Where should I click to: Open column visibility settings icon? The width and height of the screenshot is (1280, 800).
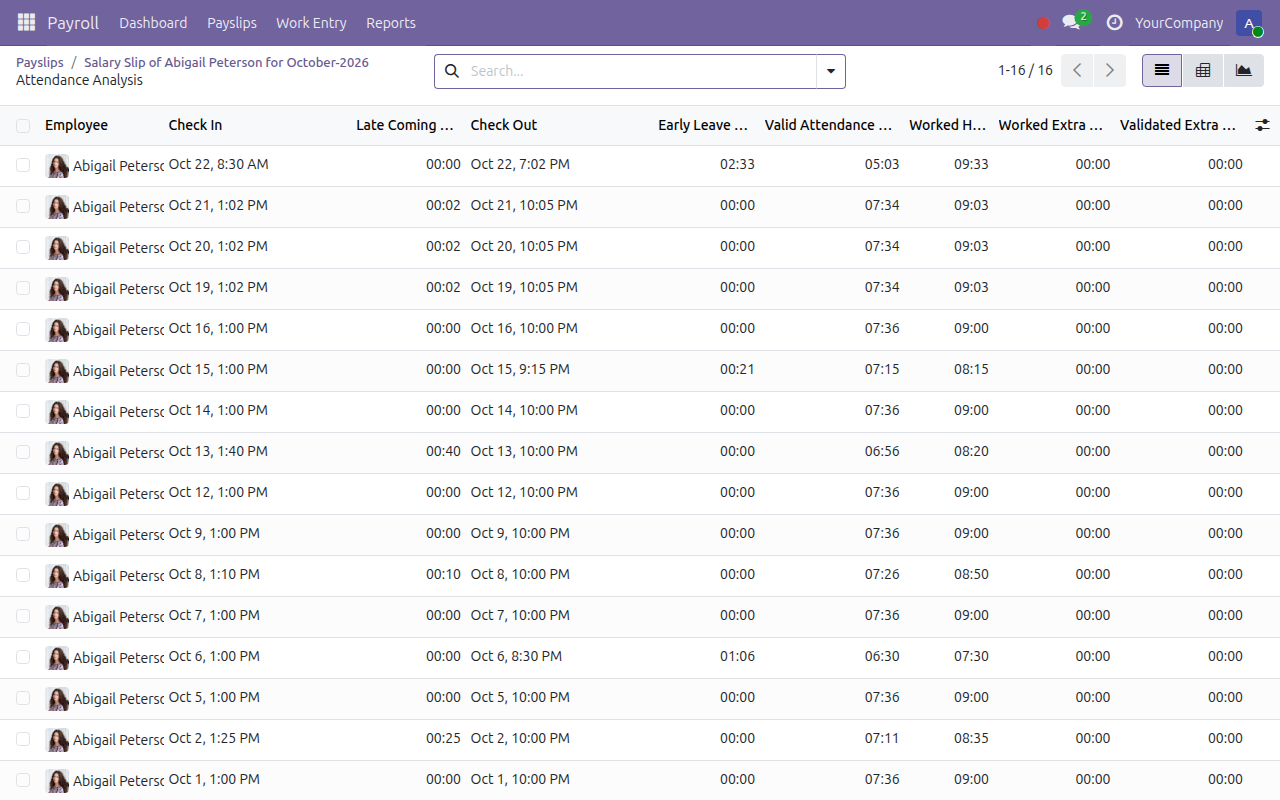[1263, 125]
